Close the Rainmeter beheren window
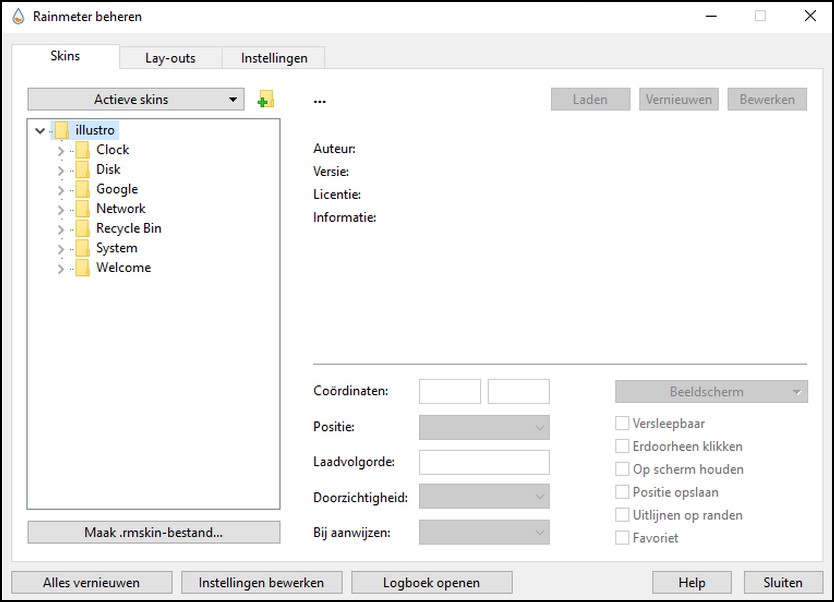834x602 pixels. click(x=810, y=16)
